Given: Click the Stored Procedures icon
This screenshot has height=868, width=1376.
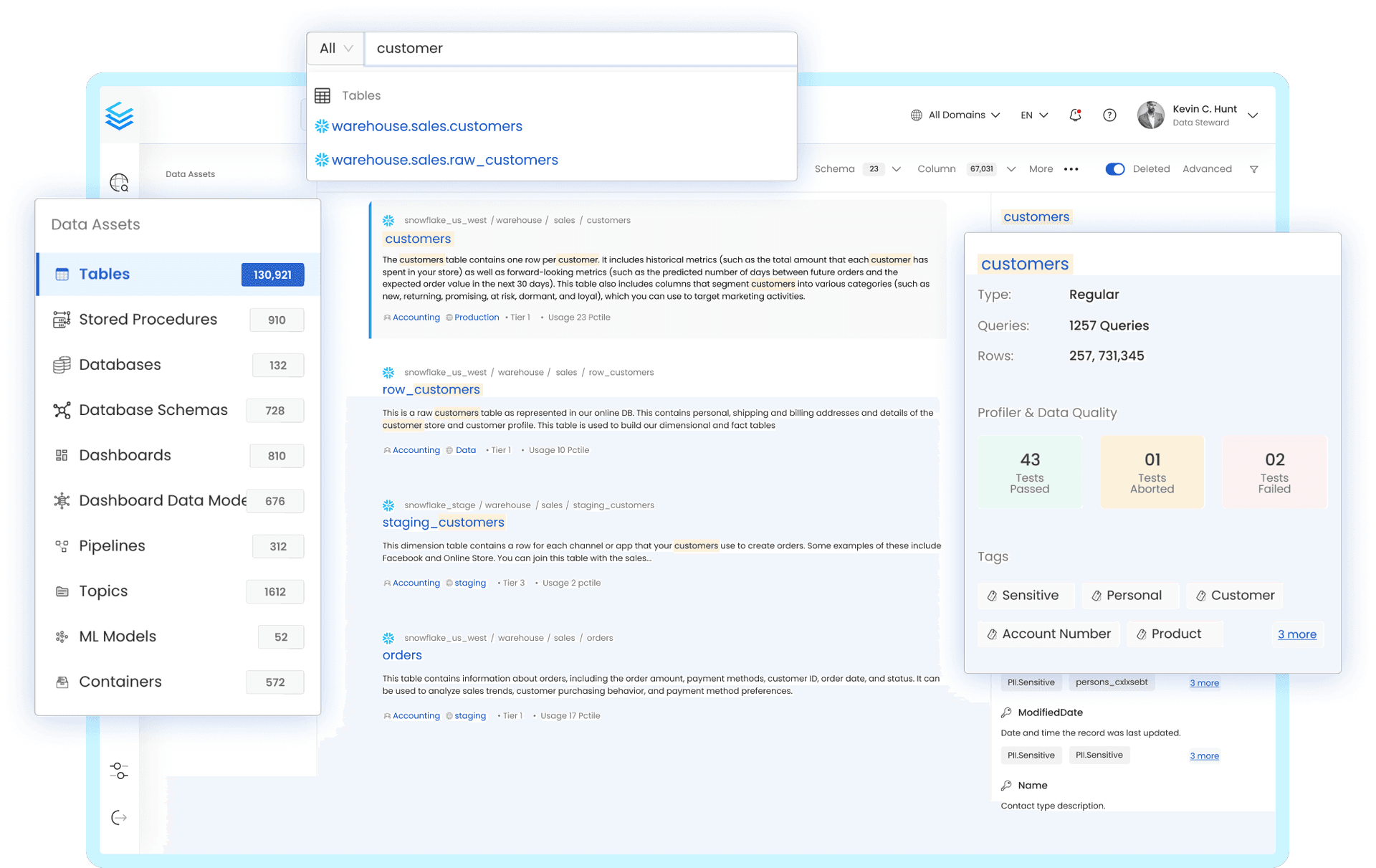Looking at the screenshot, I should point(62,320).
